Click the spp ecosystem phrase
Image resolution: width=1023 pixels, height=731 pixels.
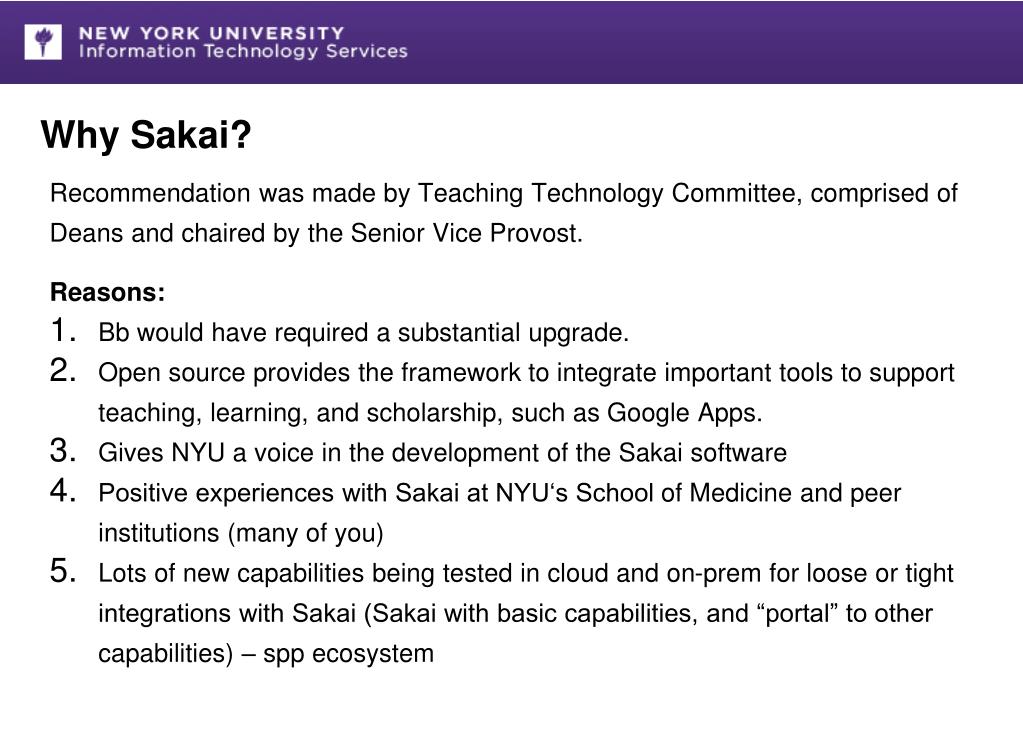348,654
